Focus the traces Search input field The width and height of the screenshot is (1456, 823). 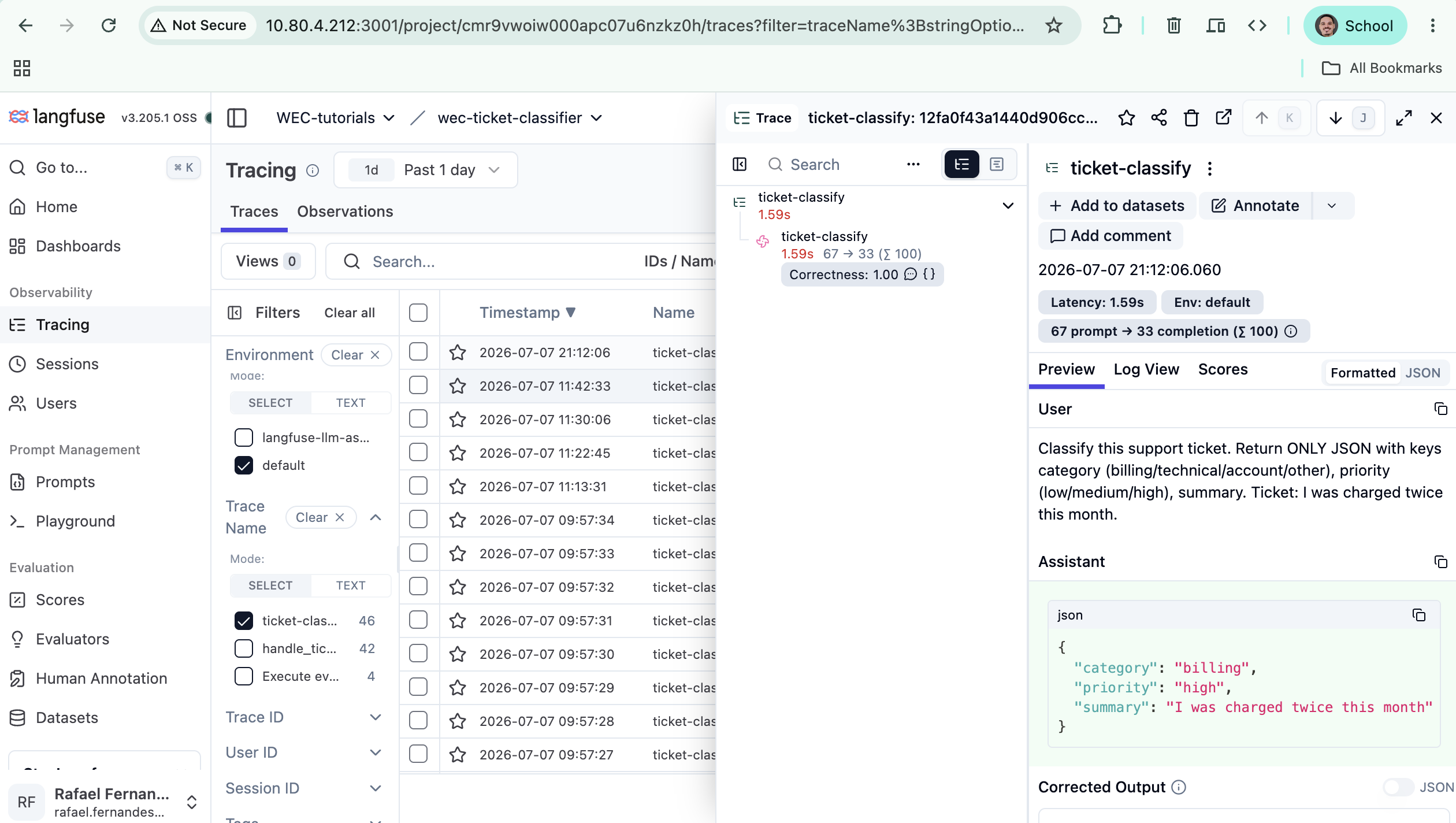click(503, 262)
